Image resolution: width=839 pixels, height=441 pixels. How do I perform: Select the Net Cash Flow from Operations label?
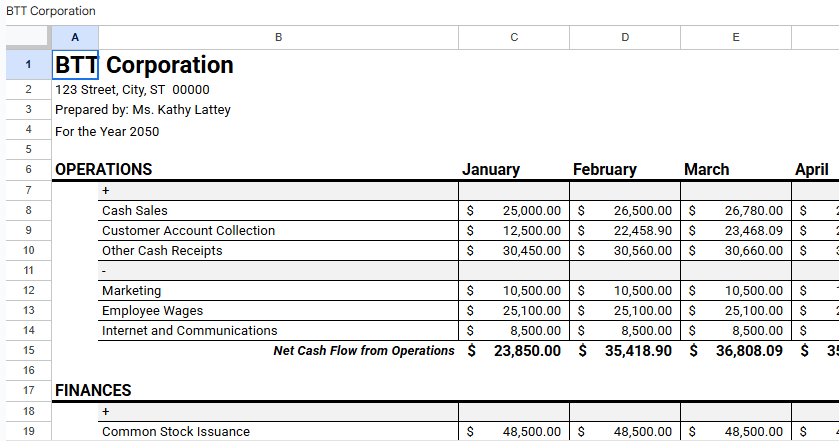tap(364, 351)
